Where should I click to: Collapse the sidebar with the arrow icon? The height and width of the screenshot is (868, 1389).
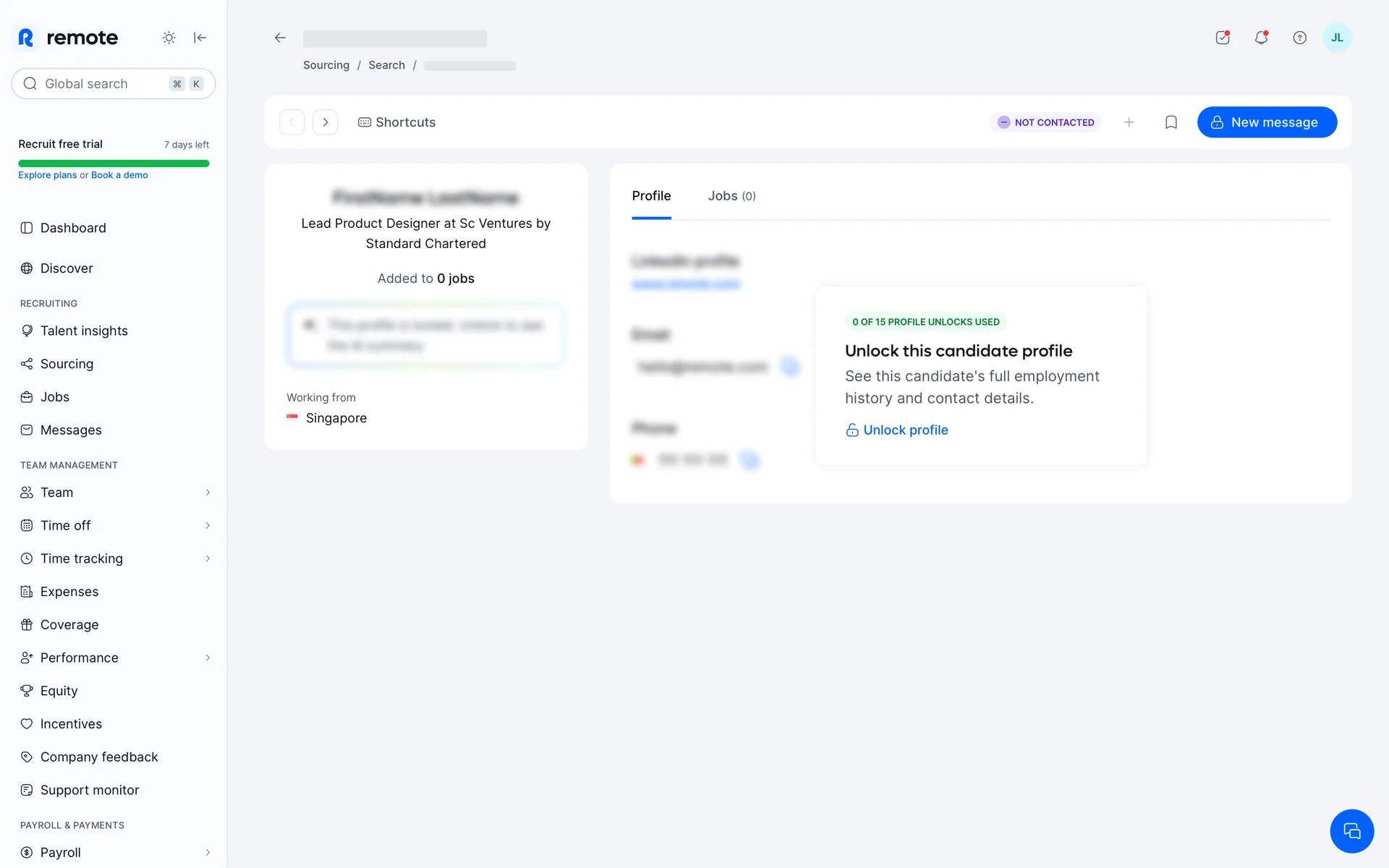click(x=200, y=38)
